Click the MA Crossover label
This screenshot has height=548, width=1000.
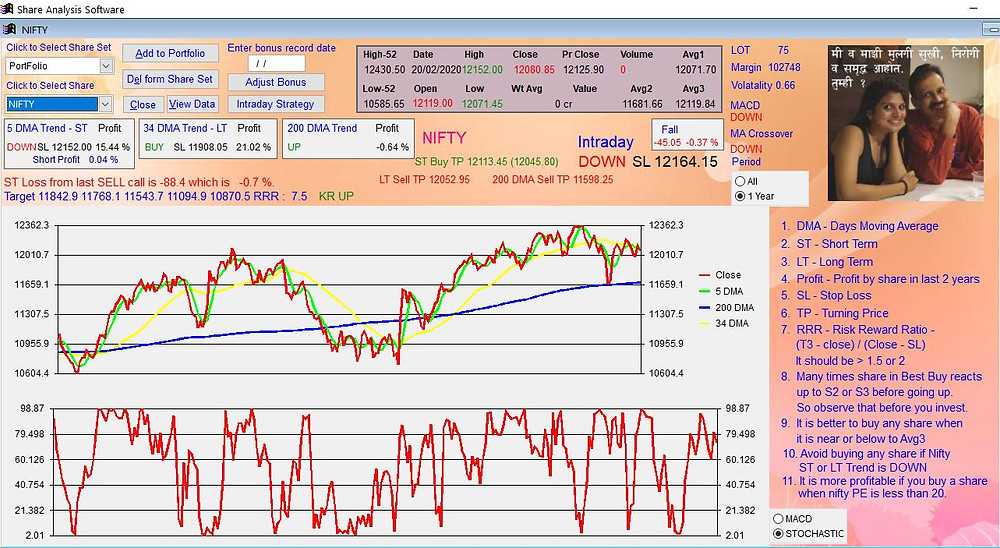coord(761,134)
